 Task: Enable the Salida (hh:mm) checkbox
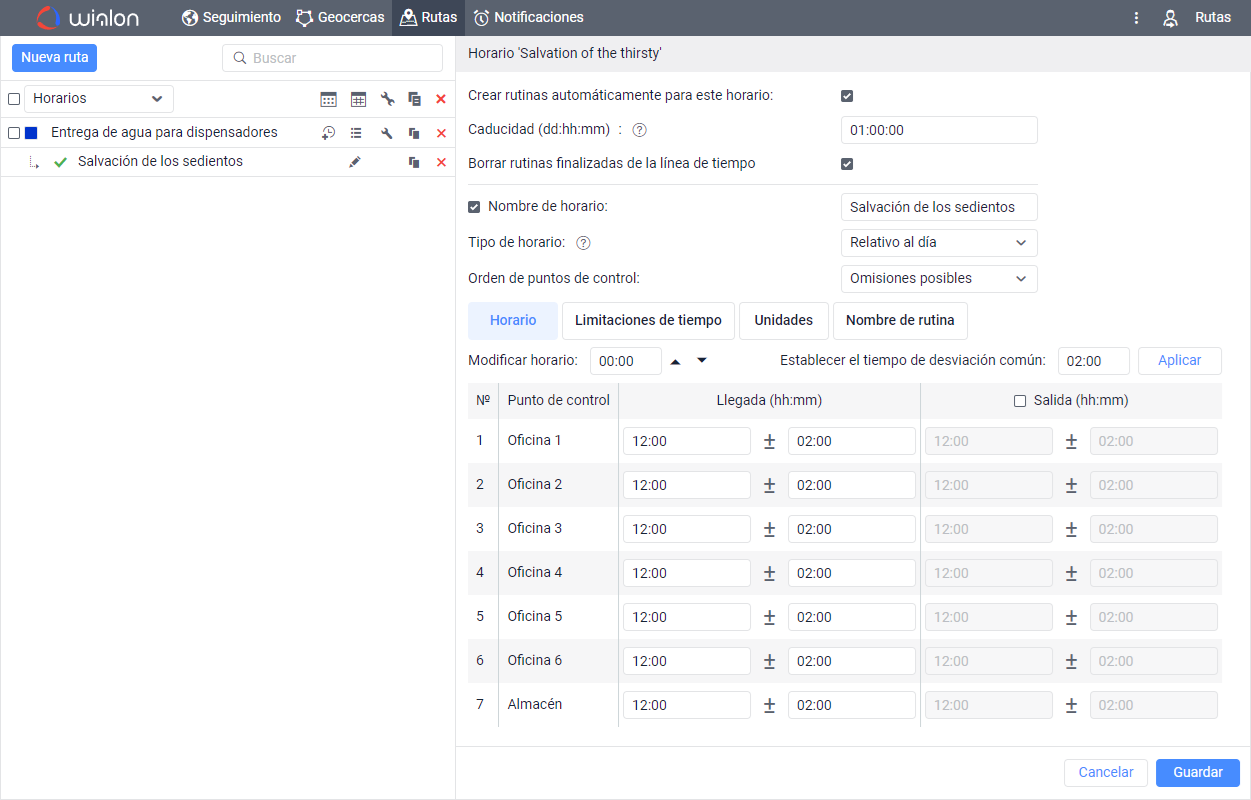coord(1020,401)
